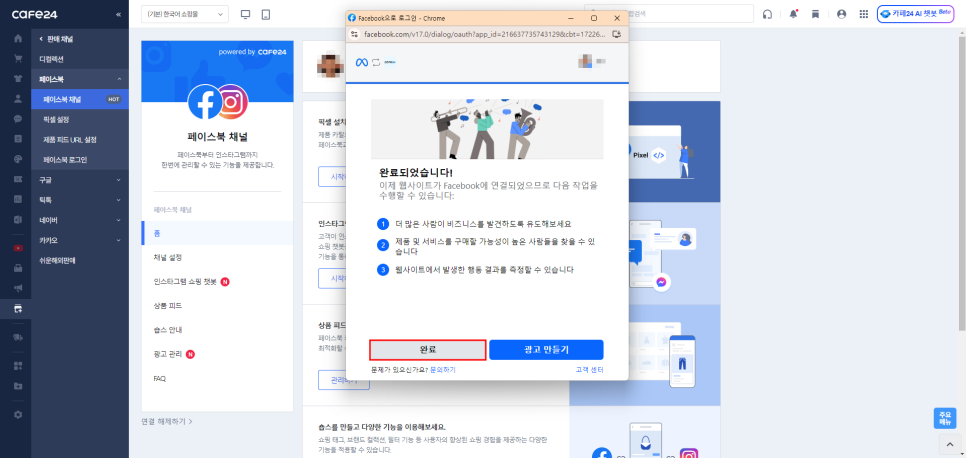Click the 주요 메뉴 floating button
The image size is (966, 458).
coord(945,419)
